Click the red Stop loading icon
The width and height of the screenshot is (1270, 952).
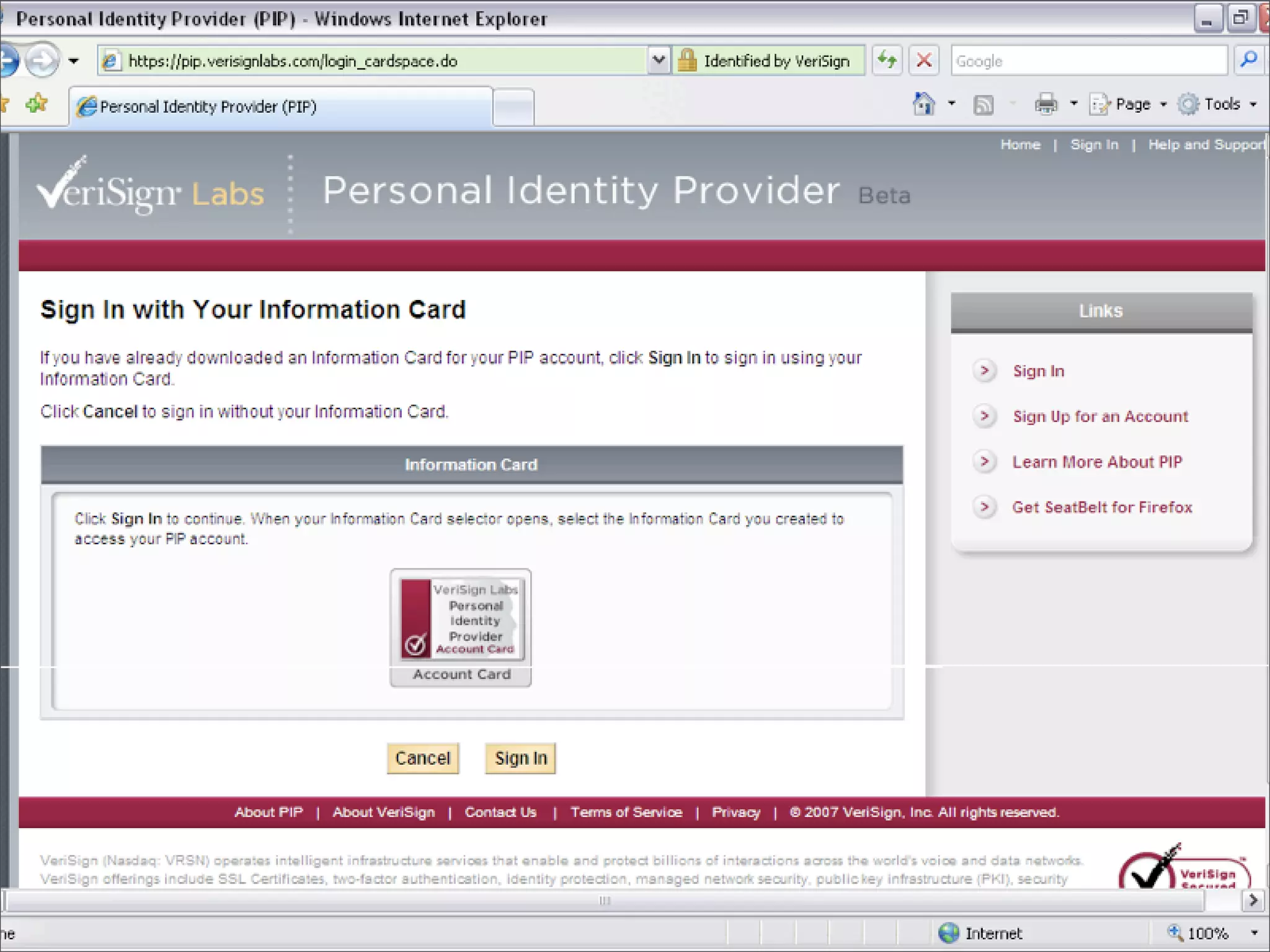click(x=923, y=61)
